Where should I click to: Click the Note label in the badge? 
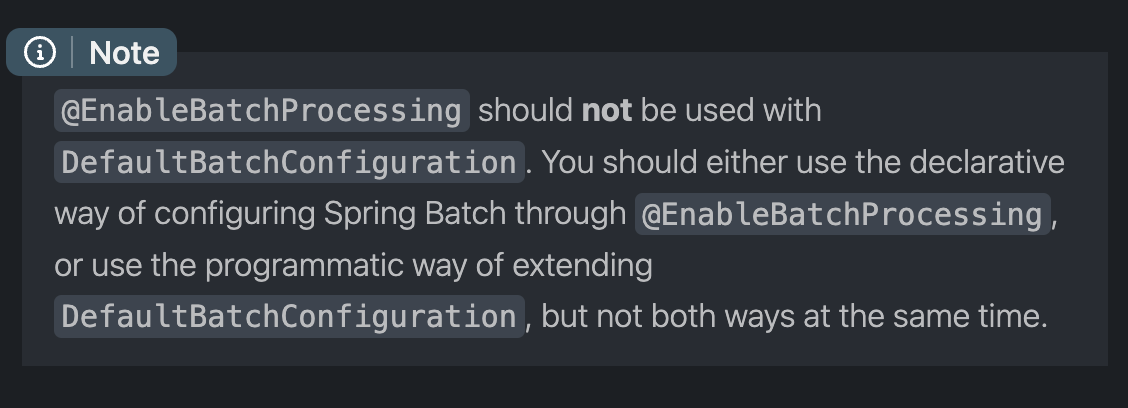pyautogui.click(x=124, y=53)
